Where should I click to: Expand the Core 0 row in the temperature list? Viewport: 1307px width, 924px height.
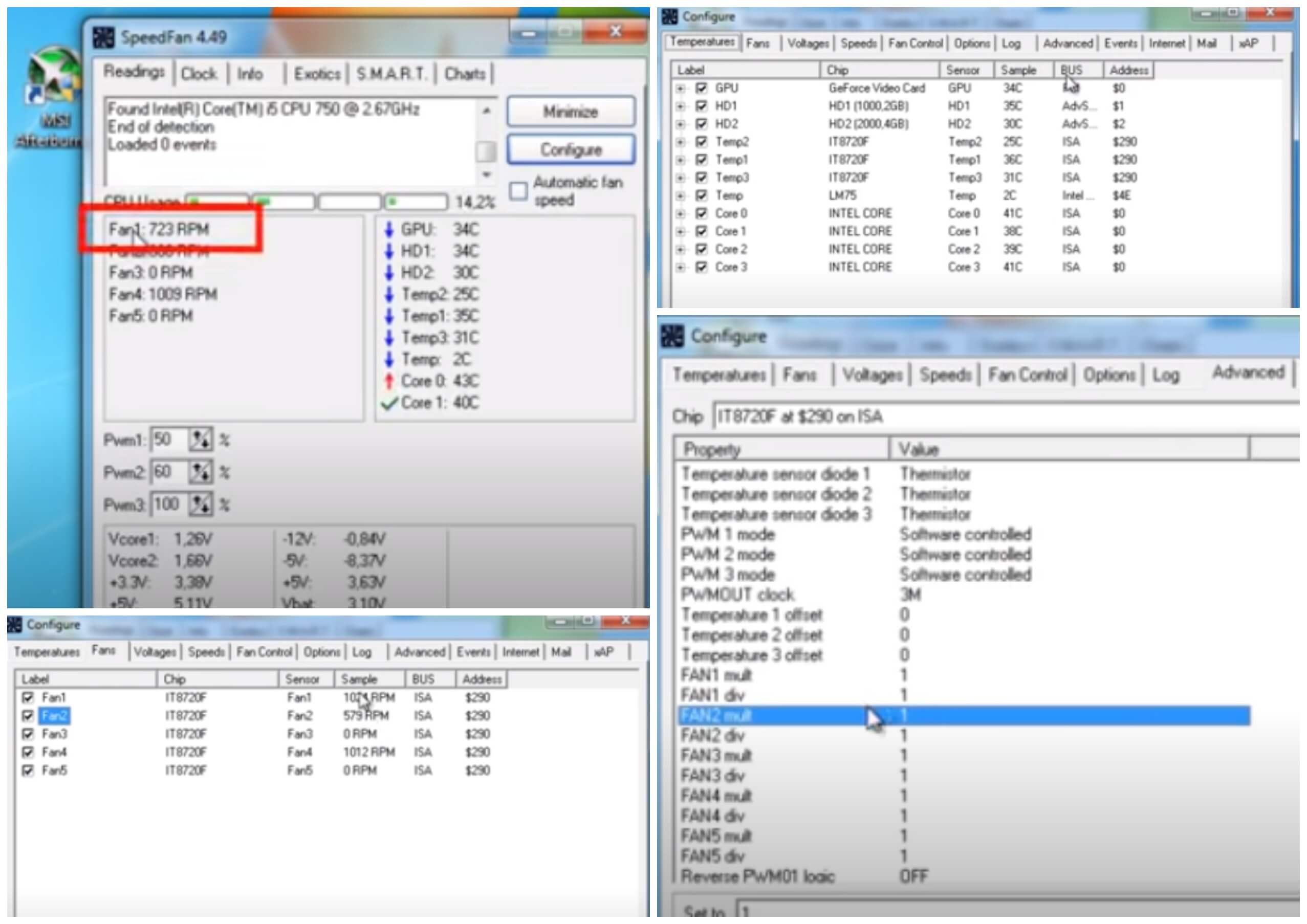point(680,213)
